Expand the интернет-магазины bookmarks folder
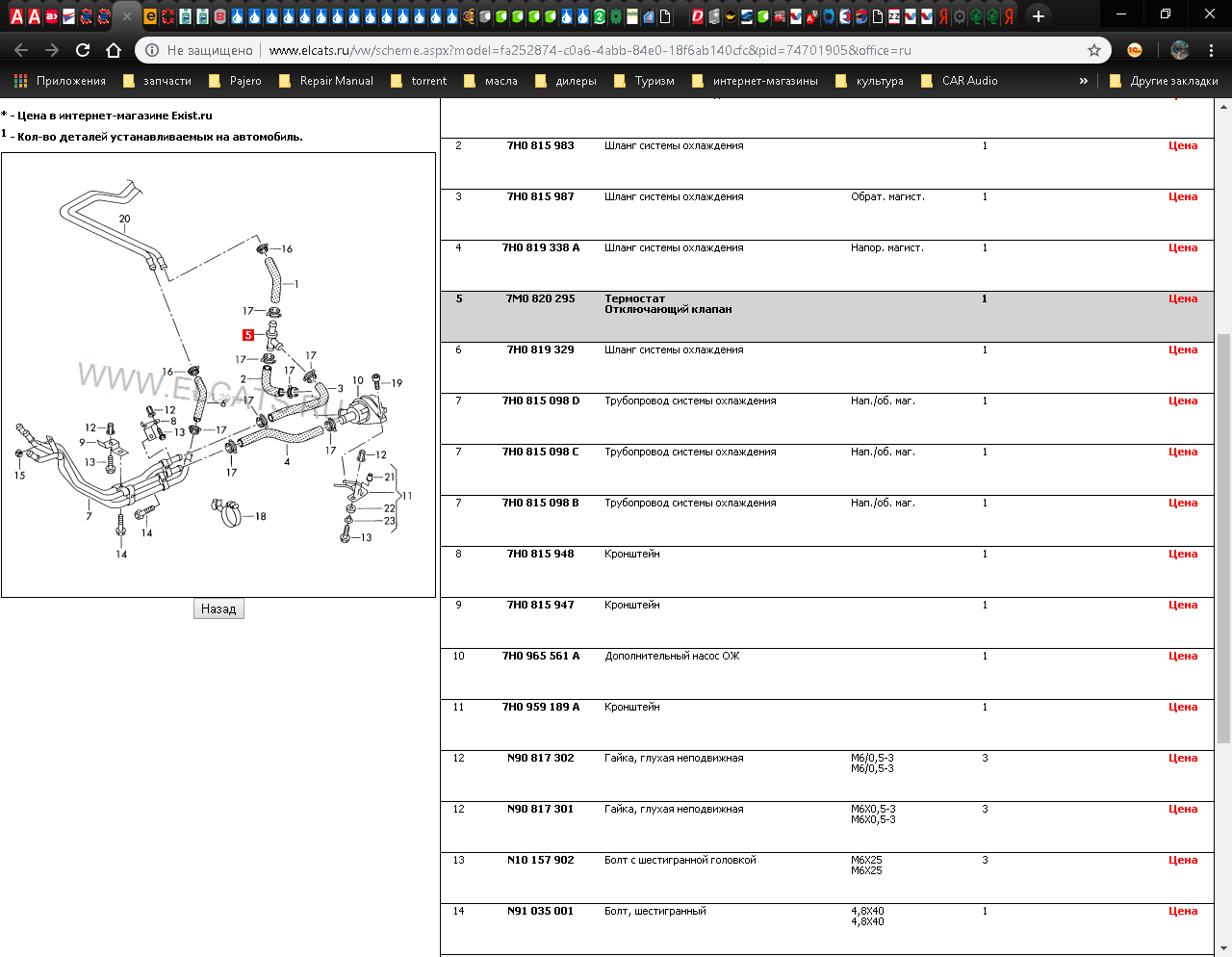Viewport: 1232px width, 957px height. coord(755,81)
